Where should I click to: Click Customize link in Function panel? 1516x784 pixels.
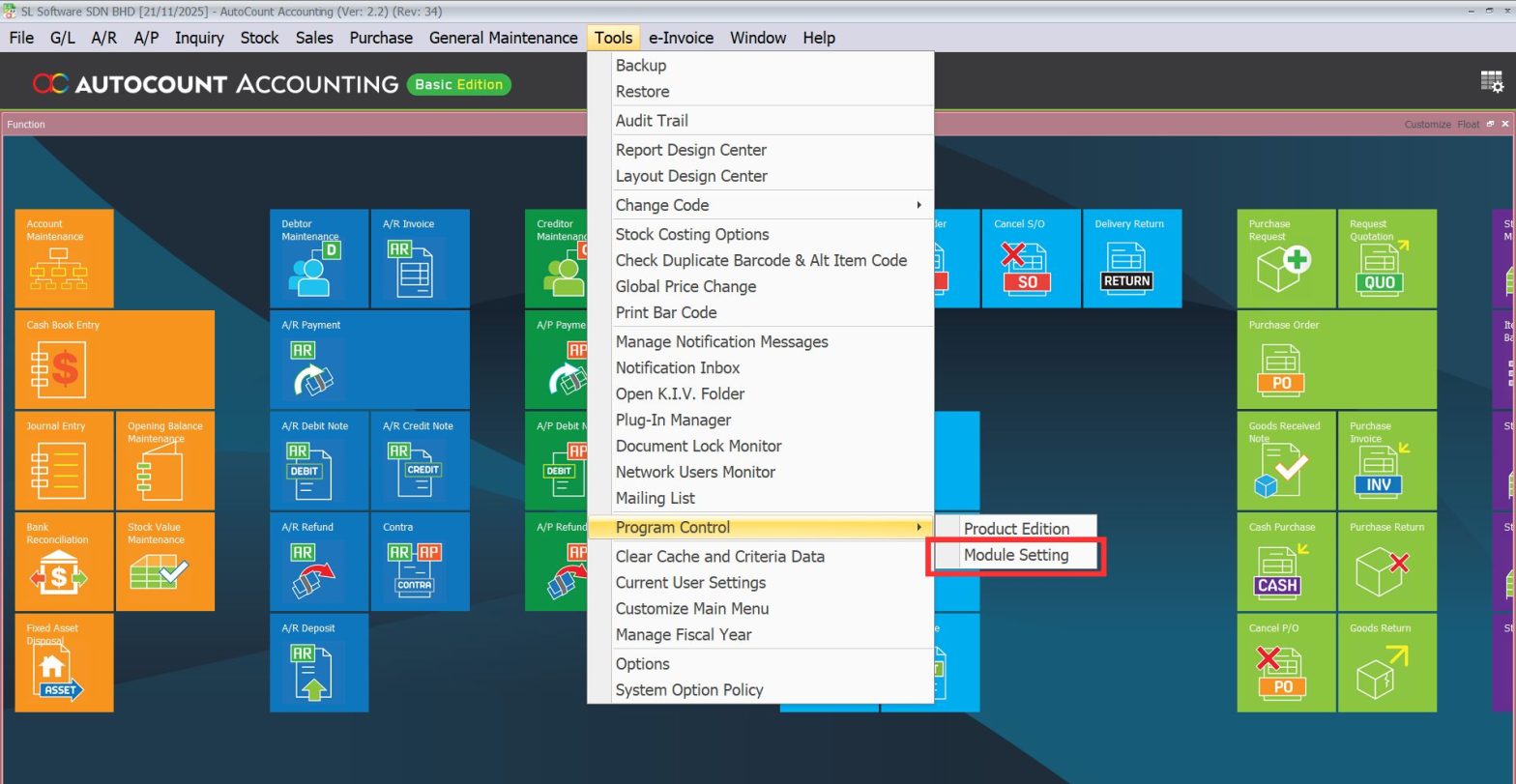click(1427, 124)
